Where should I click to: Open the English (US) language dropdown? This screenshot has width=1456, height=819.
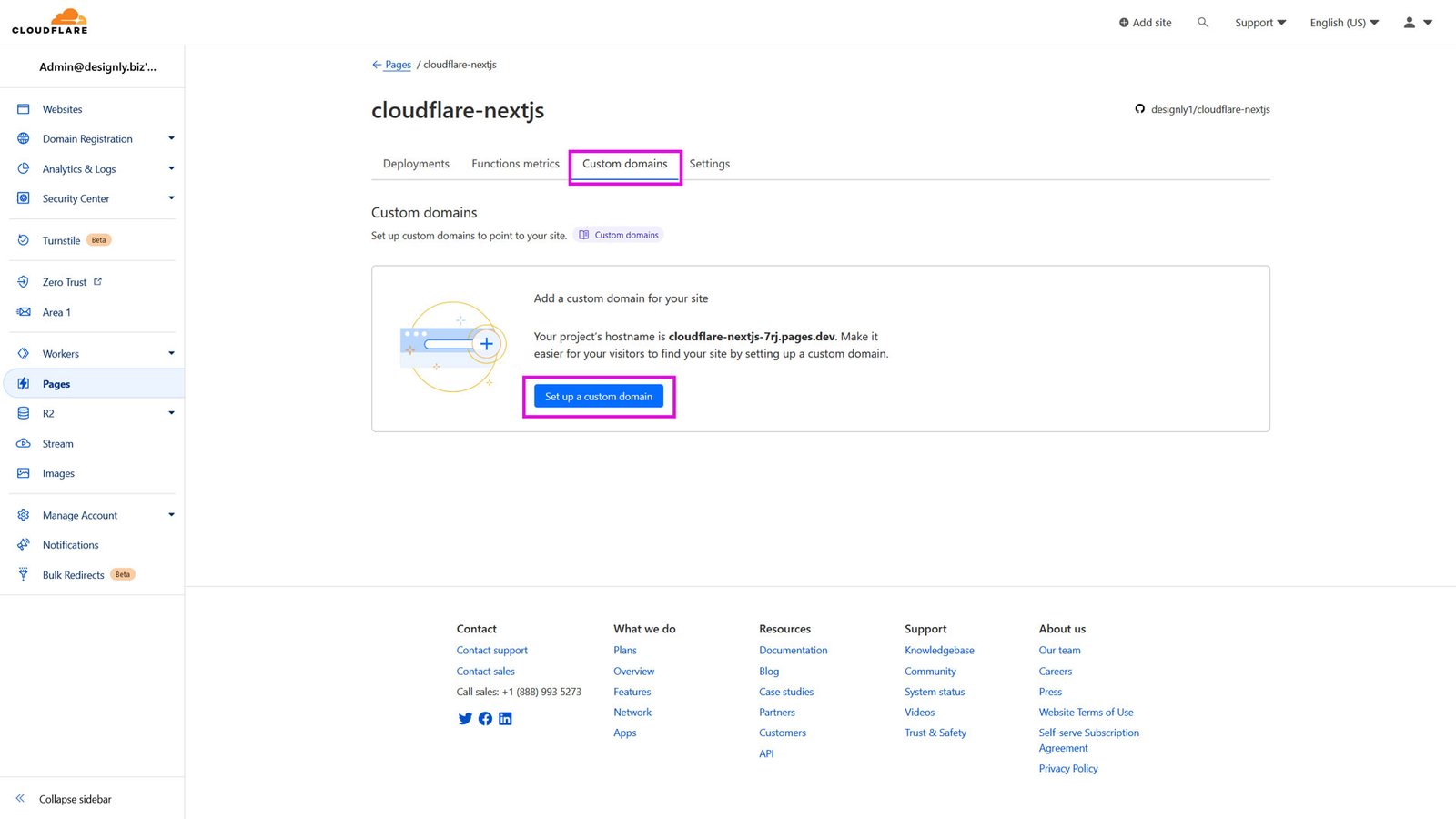(x=1344, y=22)
